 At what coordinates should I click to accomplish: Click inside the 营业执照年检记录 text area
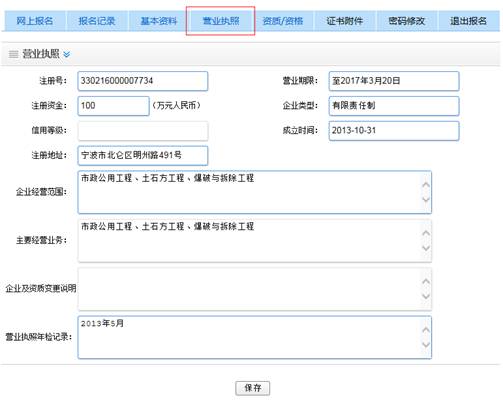[x=255, y=337]
